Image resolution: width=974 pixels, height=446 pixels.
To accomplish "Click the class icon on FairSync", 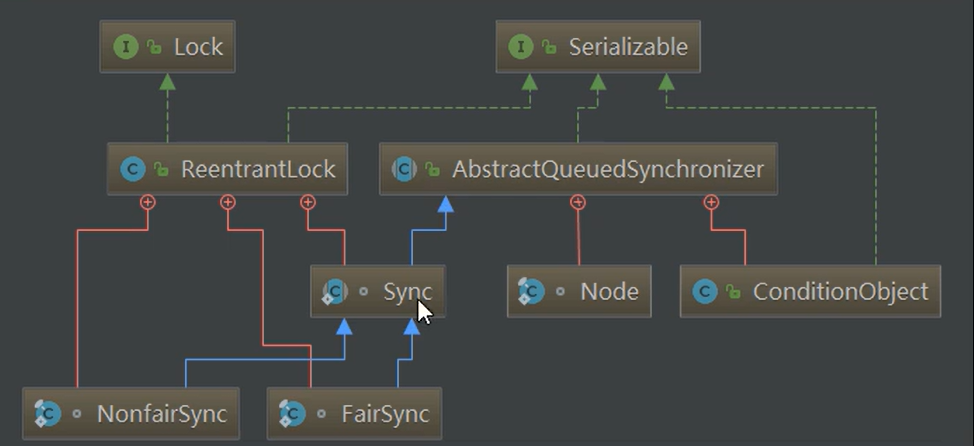I will tap(291, 414).
